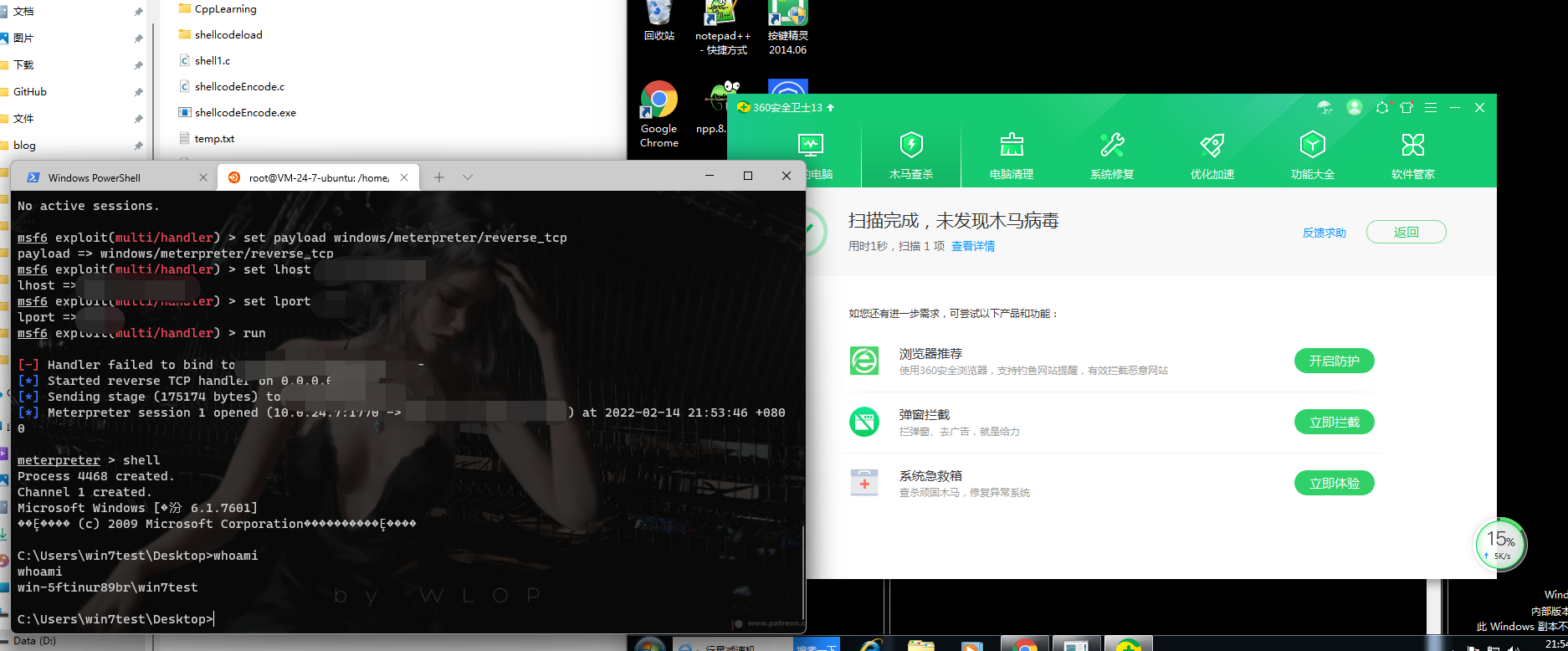
Task: Select the shellcodeEncode.c file
Action: (232, 86)
